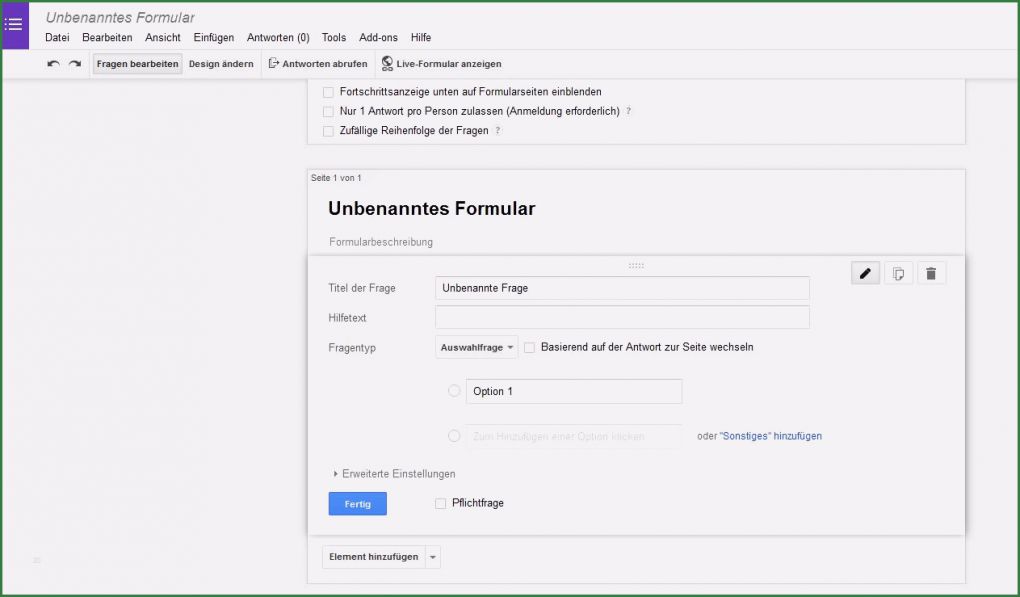Select the Option 1 radio button
This screenshot has width=1020, height=597.
pyautogui.click(x=453, y=391)
